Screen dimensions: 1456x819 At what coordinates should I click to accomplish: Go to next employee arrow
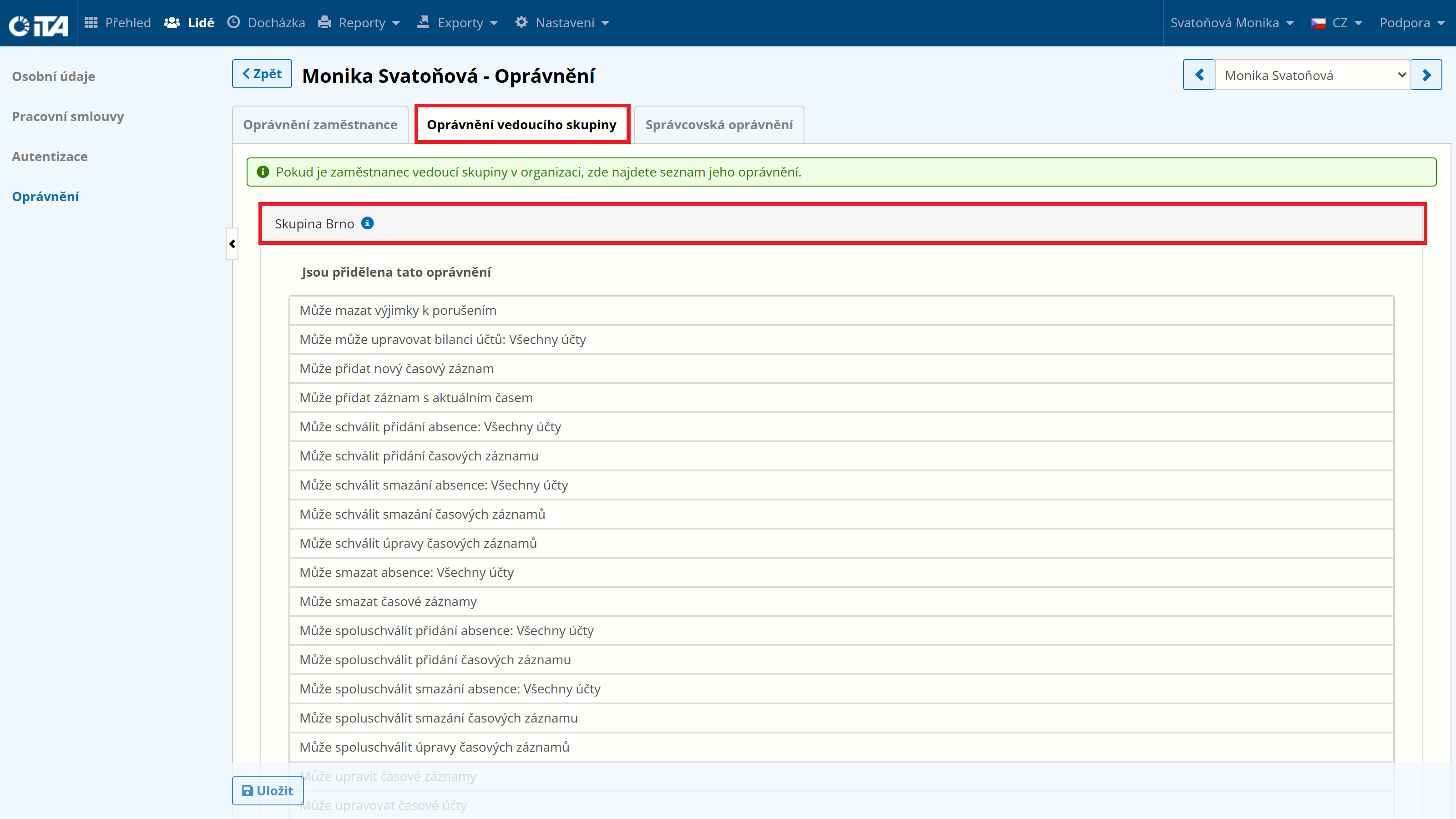coord(1426,75)
